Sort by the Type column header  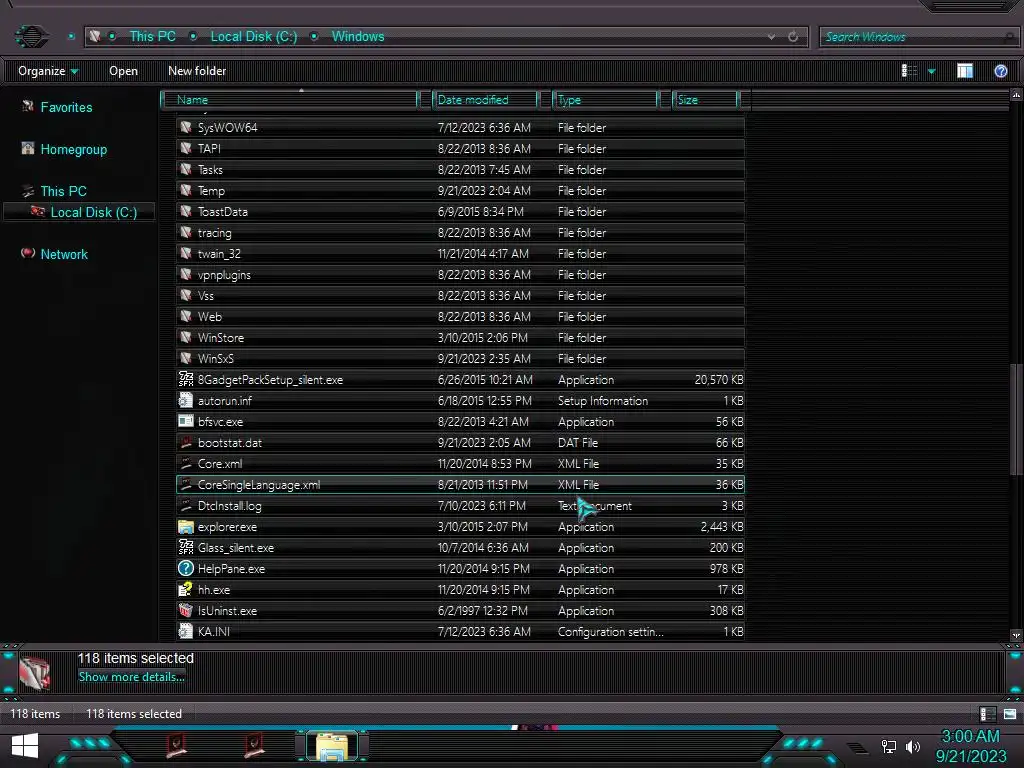coord(605,100)
